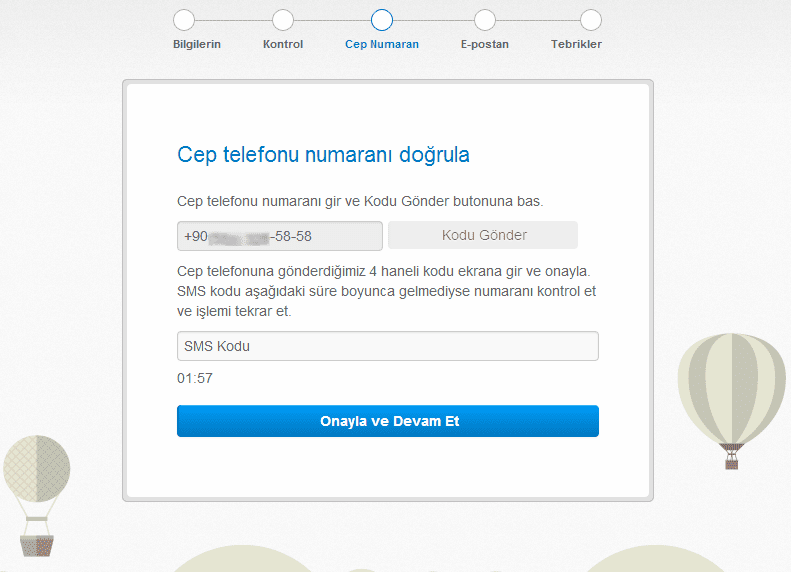Click the Tebrikler step circle

(x=590, y=20)
